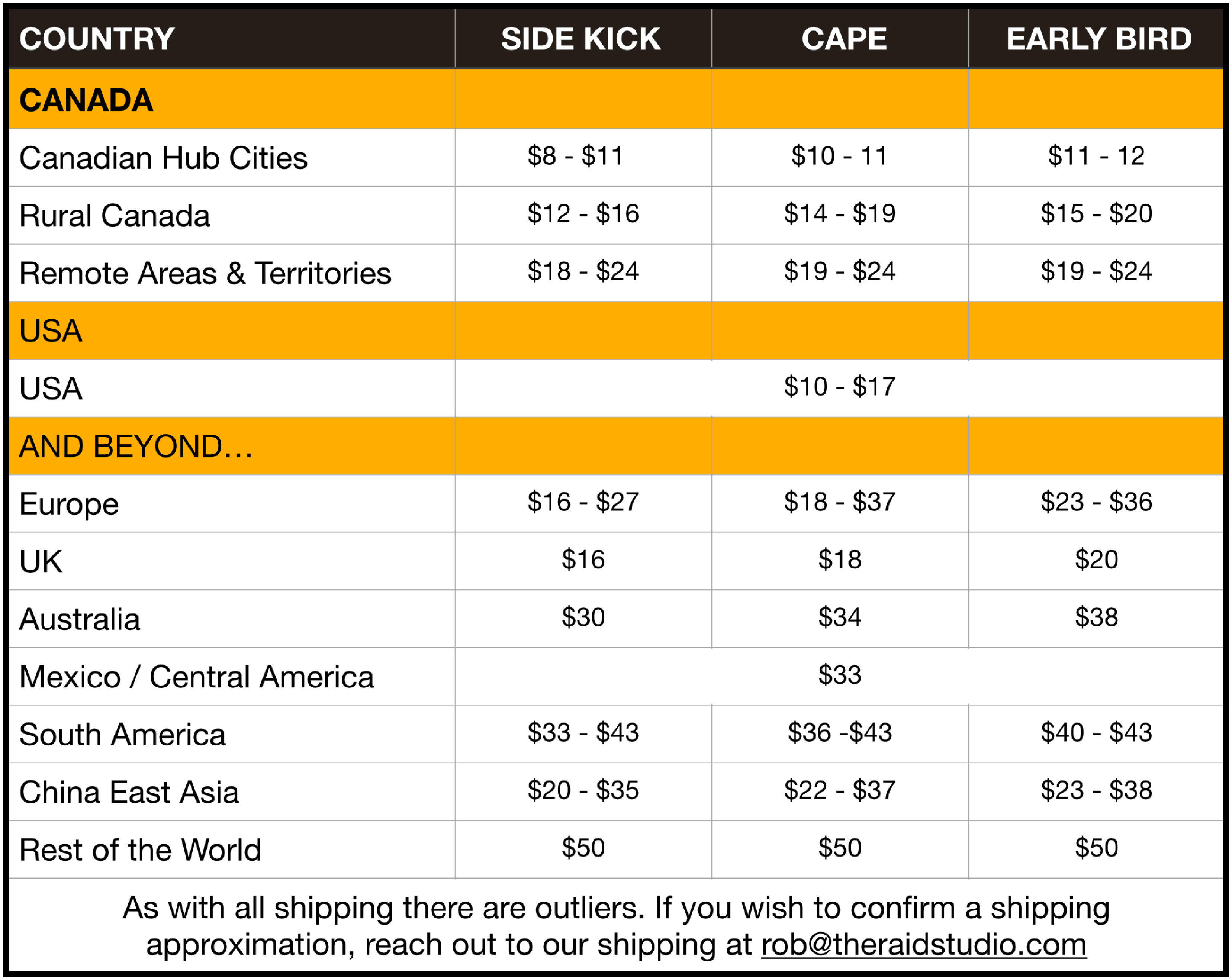Click the rob@theraidstudio.com email link
This screenshot has width=1232, height=980.
[923, 945]
